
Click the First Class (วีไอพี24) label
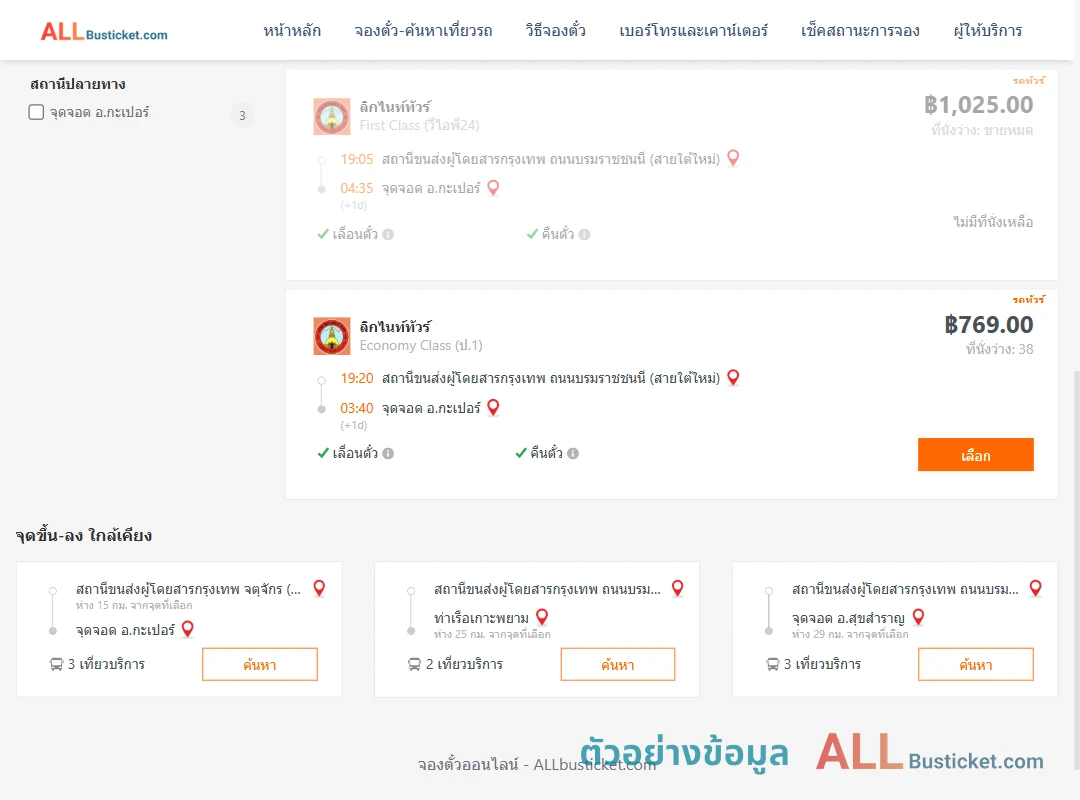tap(419, 125)
